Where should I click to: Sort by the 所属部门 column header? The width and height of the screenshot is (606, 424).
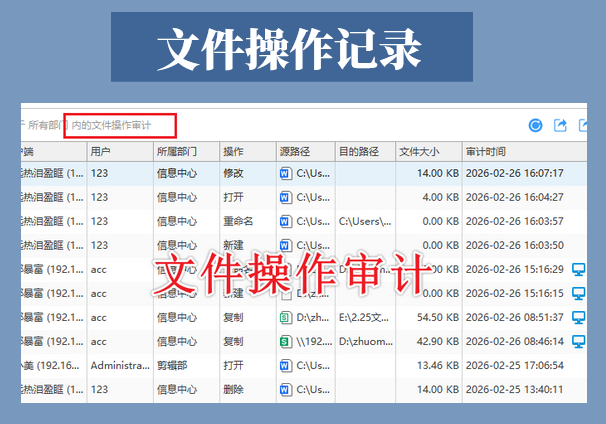click(186, 152)
